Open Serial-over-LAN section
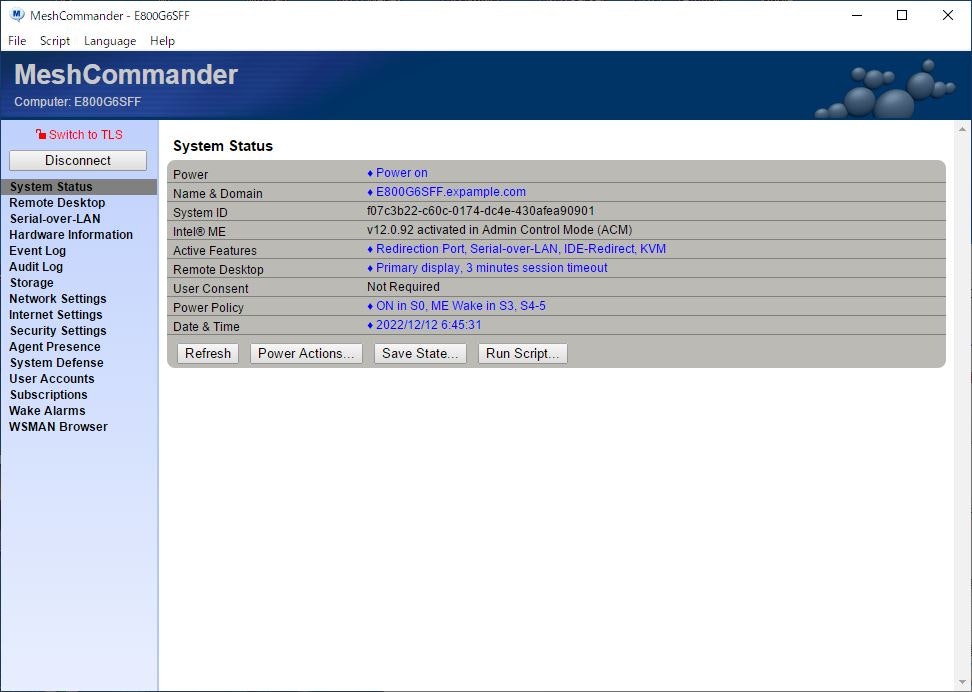This screenshot has height=692, width=972. tap(55, 219)
